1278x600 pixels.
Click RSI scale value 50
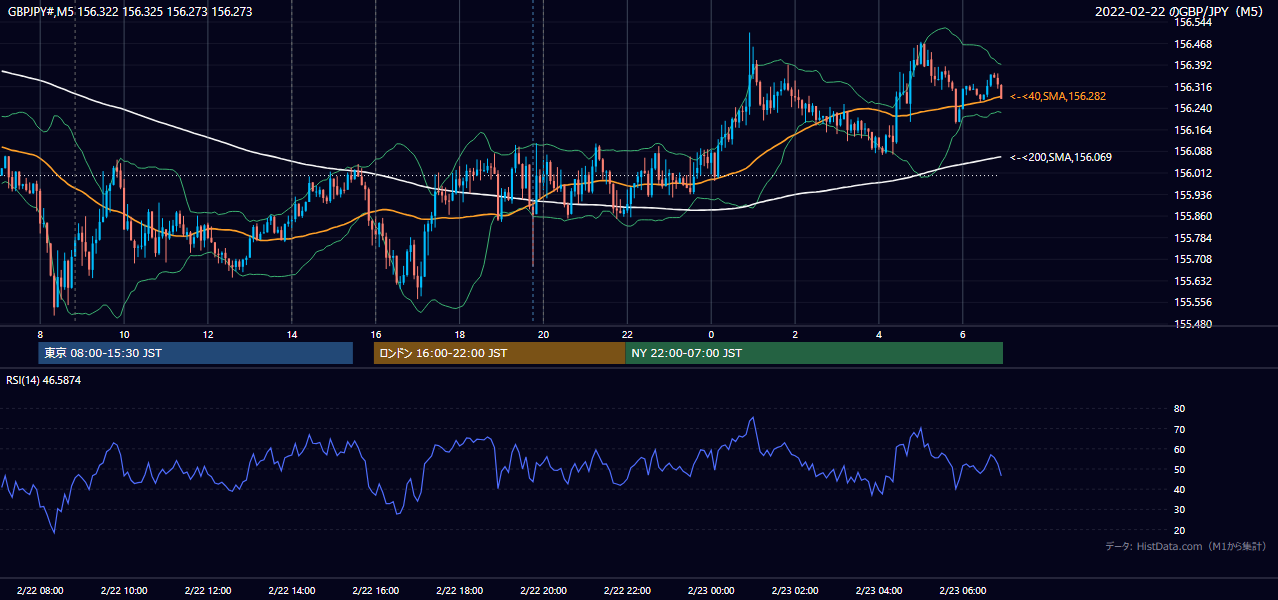point(1179,469)
